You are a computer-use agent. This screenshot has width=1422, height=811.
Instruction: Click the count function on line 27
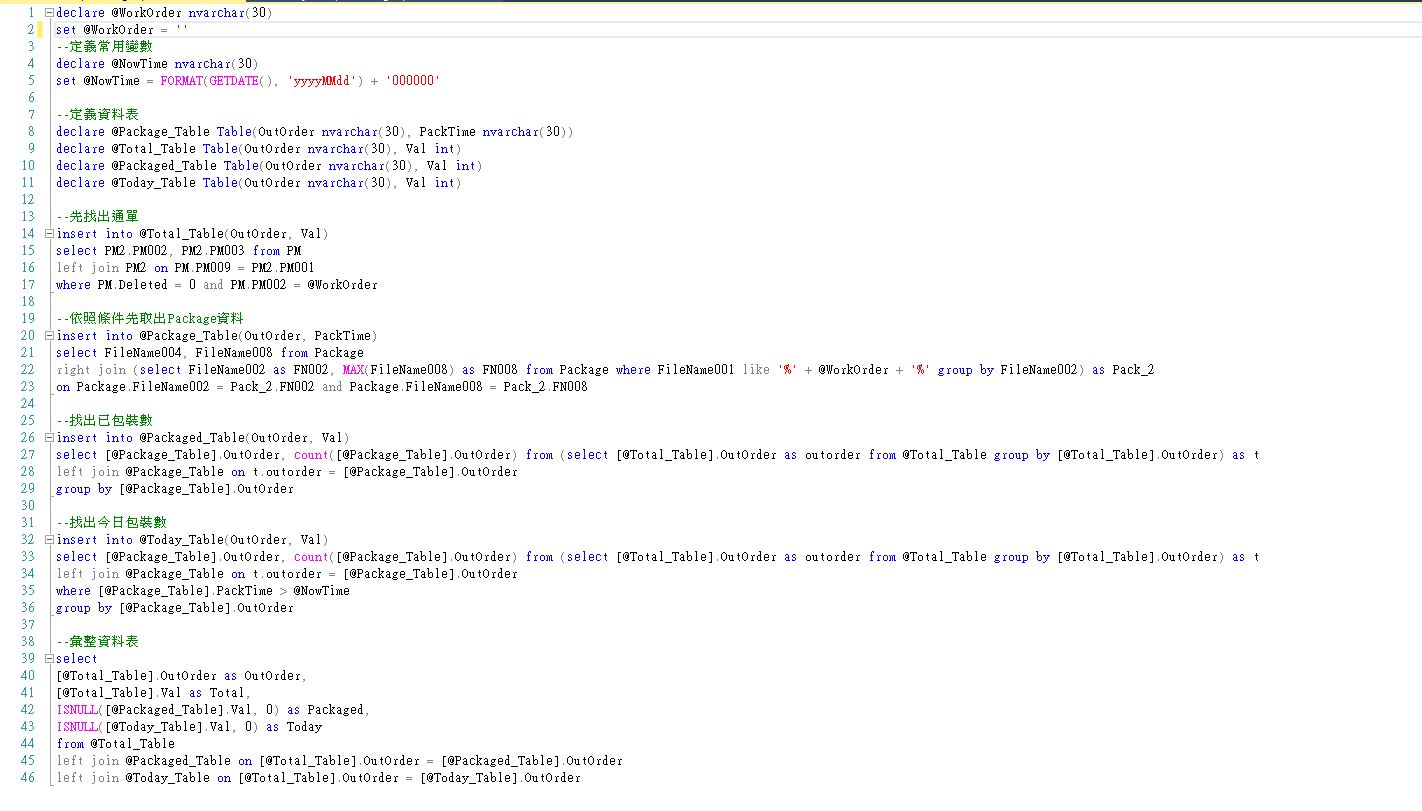[x=311, y=455]
